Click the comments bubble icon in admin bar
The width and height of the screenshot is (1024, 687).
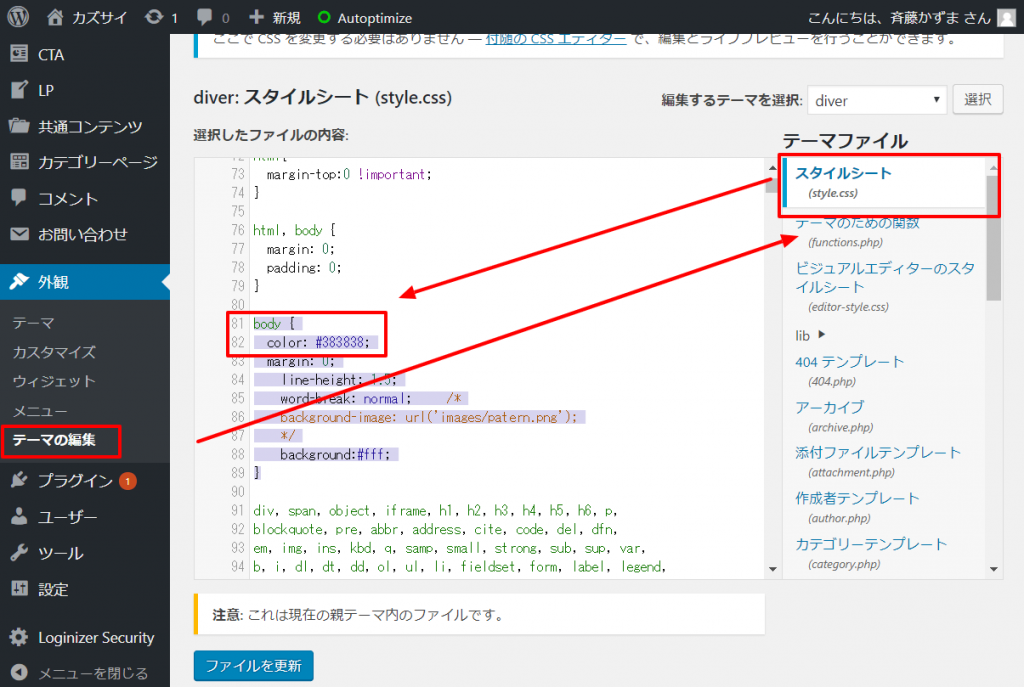click(x=206, y=16)
